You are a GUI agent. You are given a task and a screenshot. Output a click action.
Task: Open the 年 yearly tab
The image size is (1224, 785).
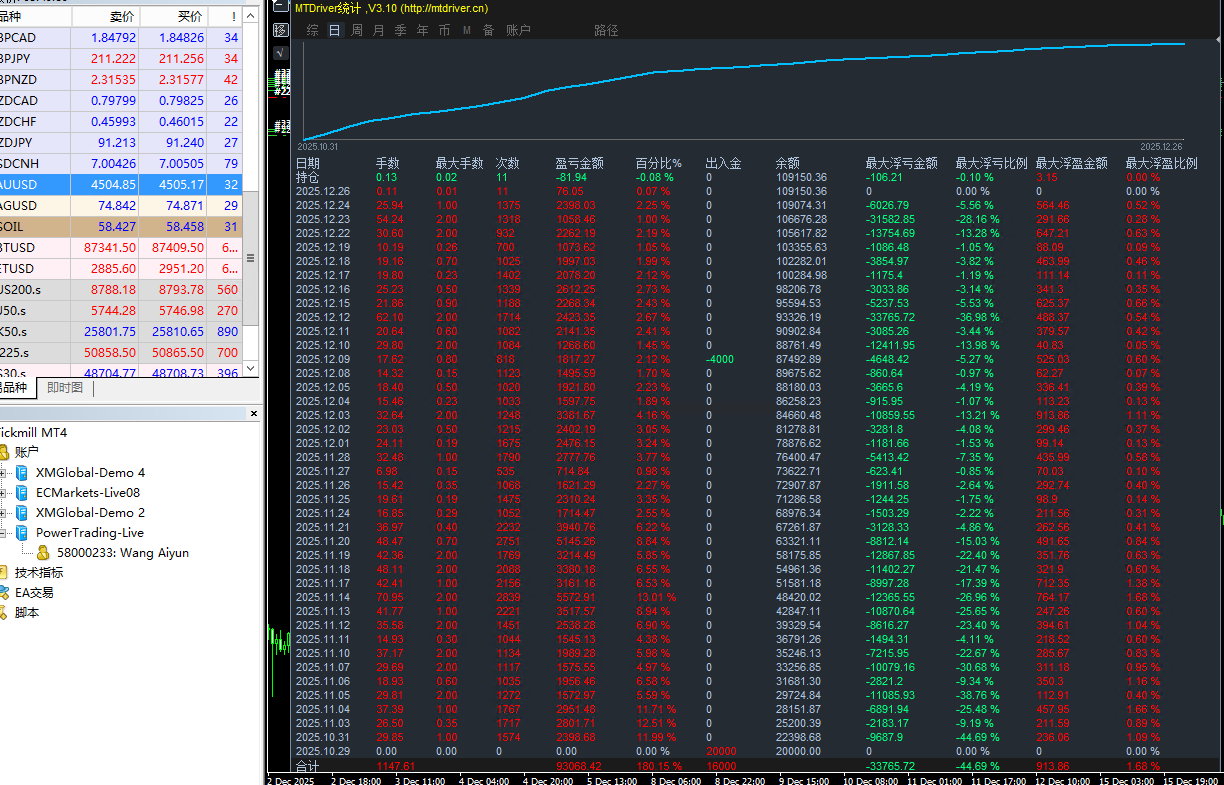(422, 31)
